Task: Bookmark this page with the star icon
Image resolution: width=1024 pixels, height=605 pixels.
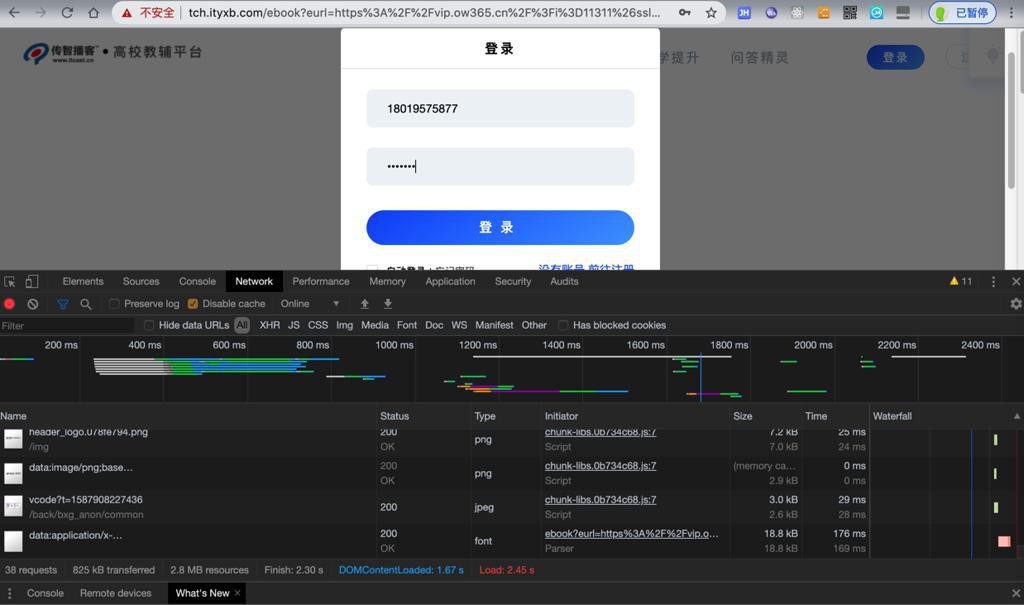Action: click(711, 12)
